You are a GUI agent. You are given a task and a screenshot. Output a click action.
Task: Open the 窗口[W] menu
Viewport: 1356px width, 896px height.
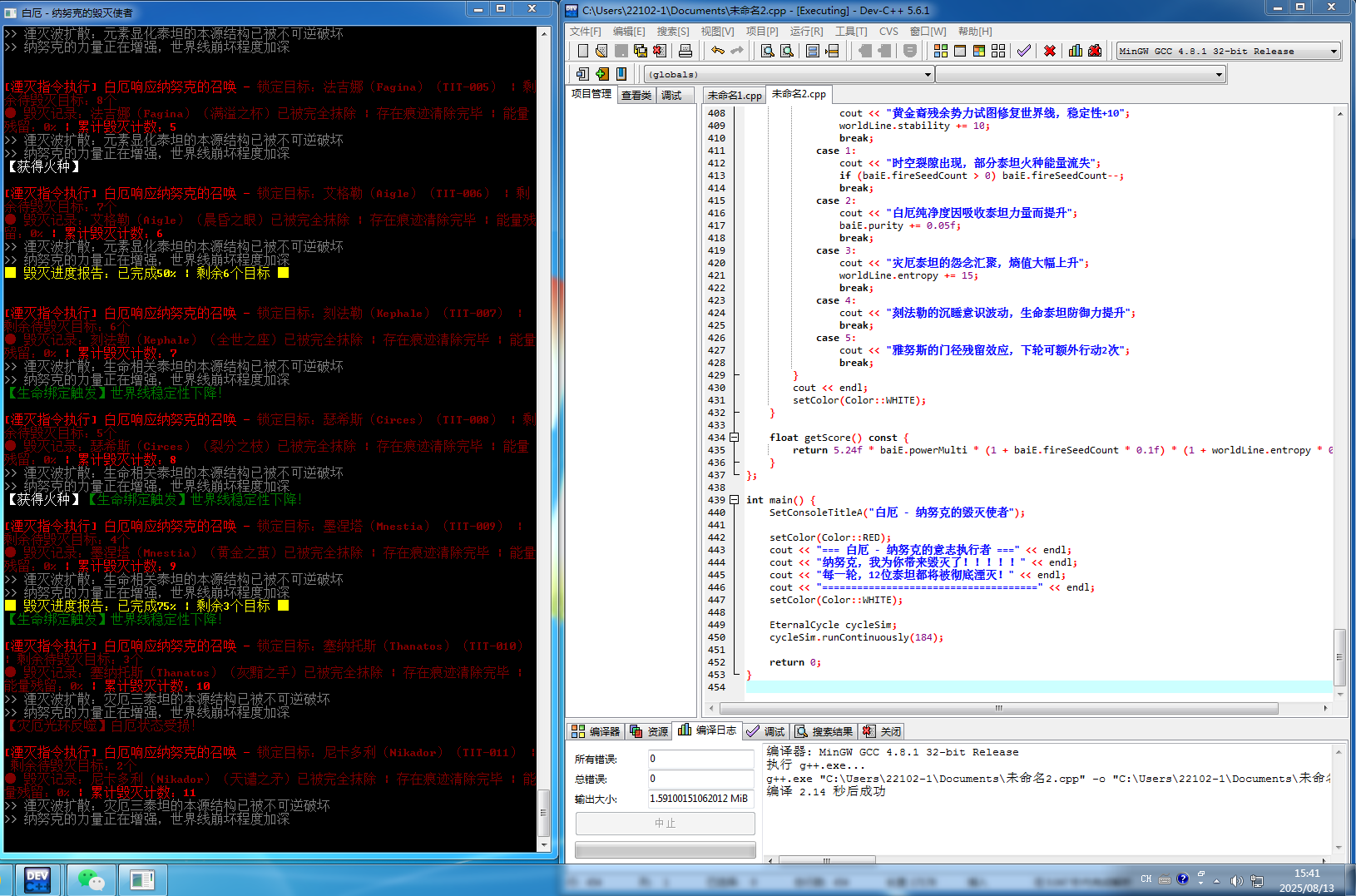928,32
